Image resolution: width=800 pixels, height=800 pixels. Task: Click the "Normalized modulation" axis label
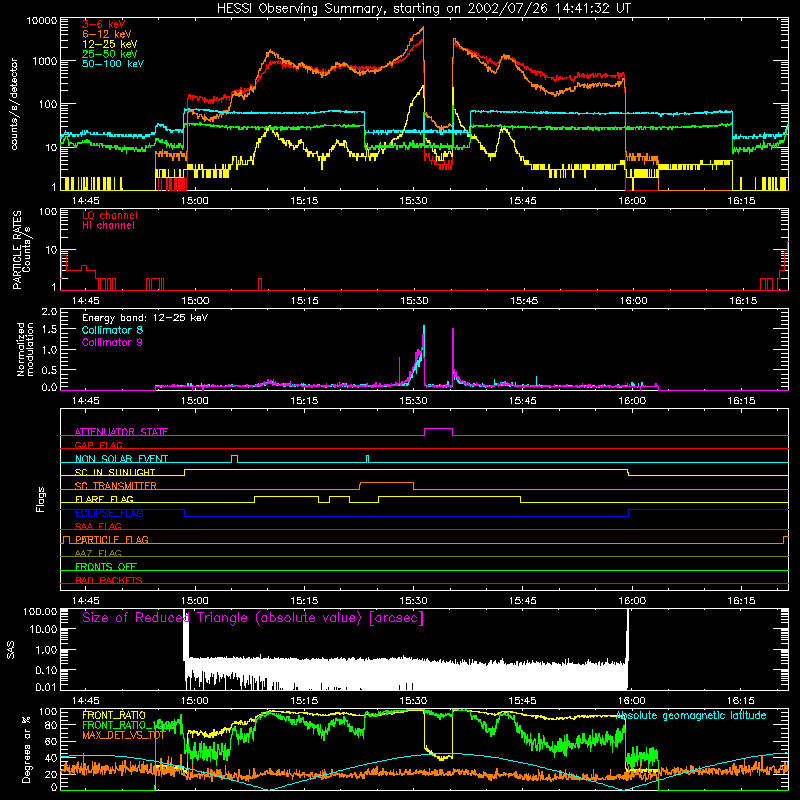pyautogui.click(x=25, y=349)
